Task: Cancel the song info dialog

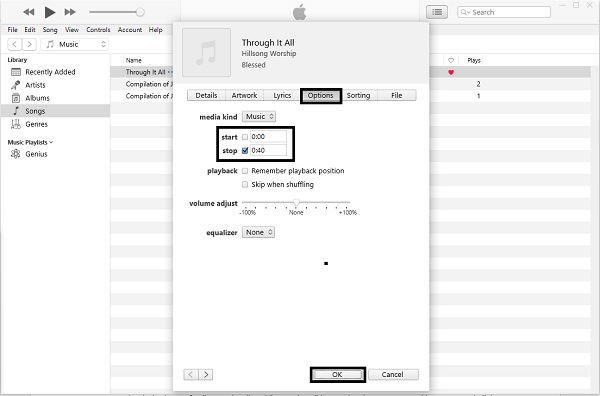Action: coord(393,375)
